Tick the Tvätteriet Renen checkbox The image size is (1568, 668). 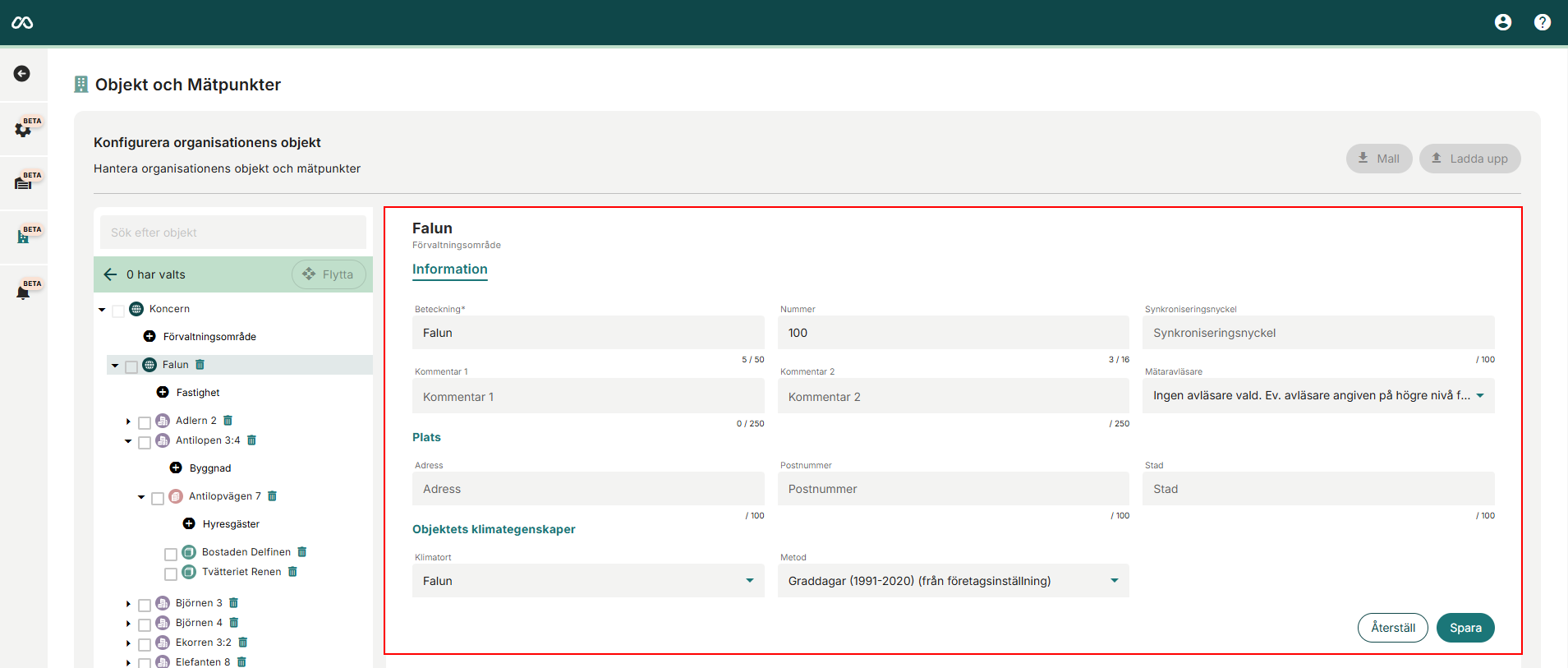[x=171, y=574]
